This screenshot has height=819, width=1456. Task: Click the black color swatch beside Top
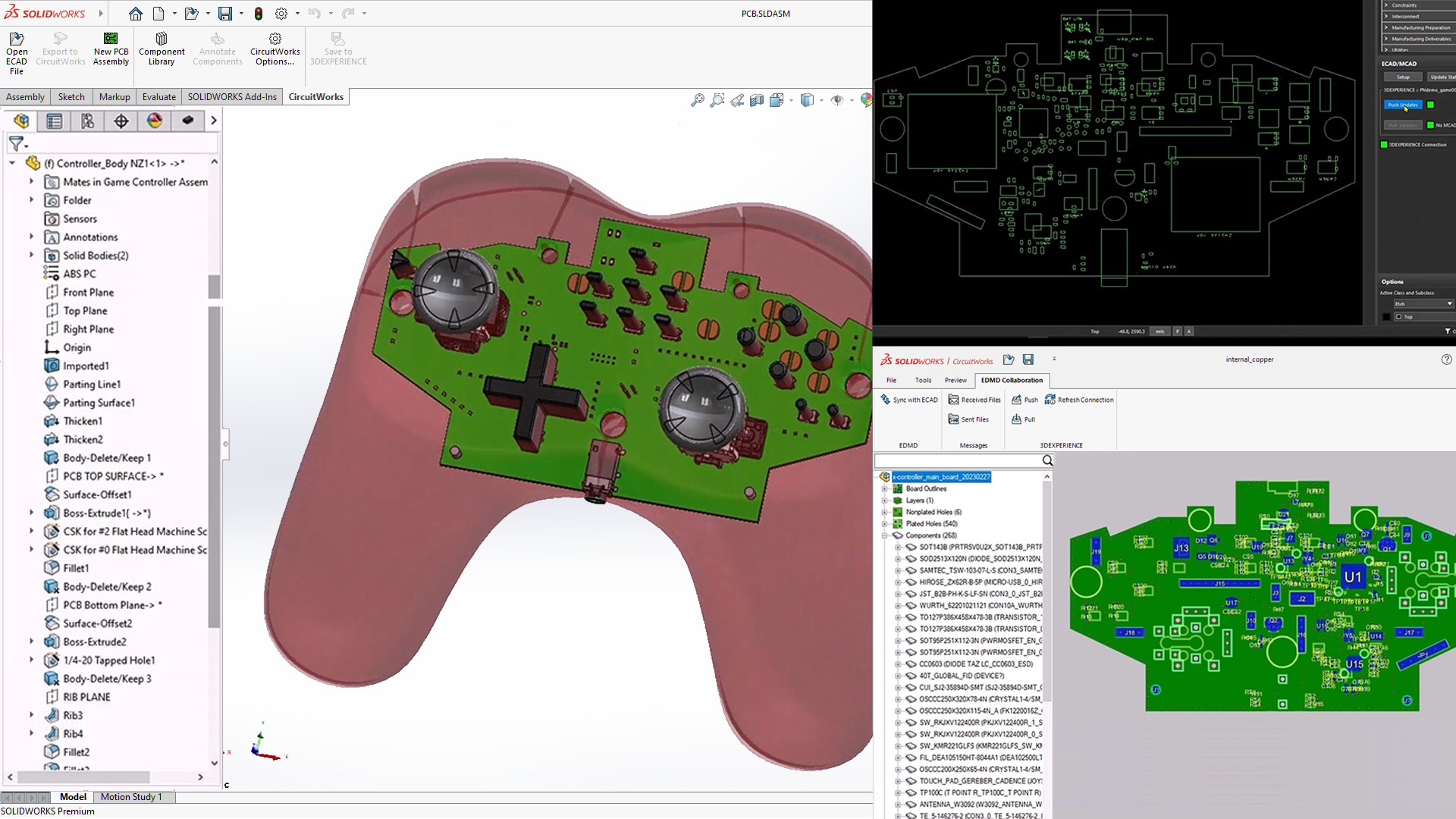click(x=1387, y=316)
